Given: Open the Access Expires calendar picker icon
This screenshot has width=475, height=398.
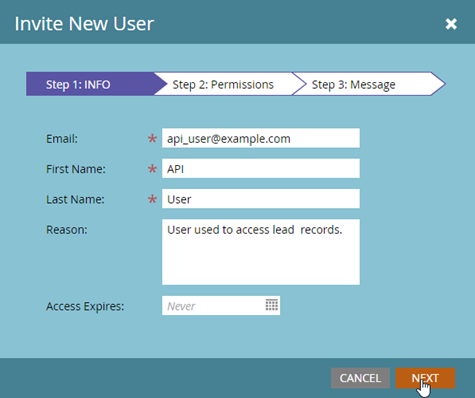Looking at the screenshot, I should 272,305.
